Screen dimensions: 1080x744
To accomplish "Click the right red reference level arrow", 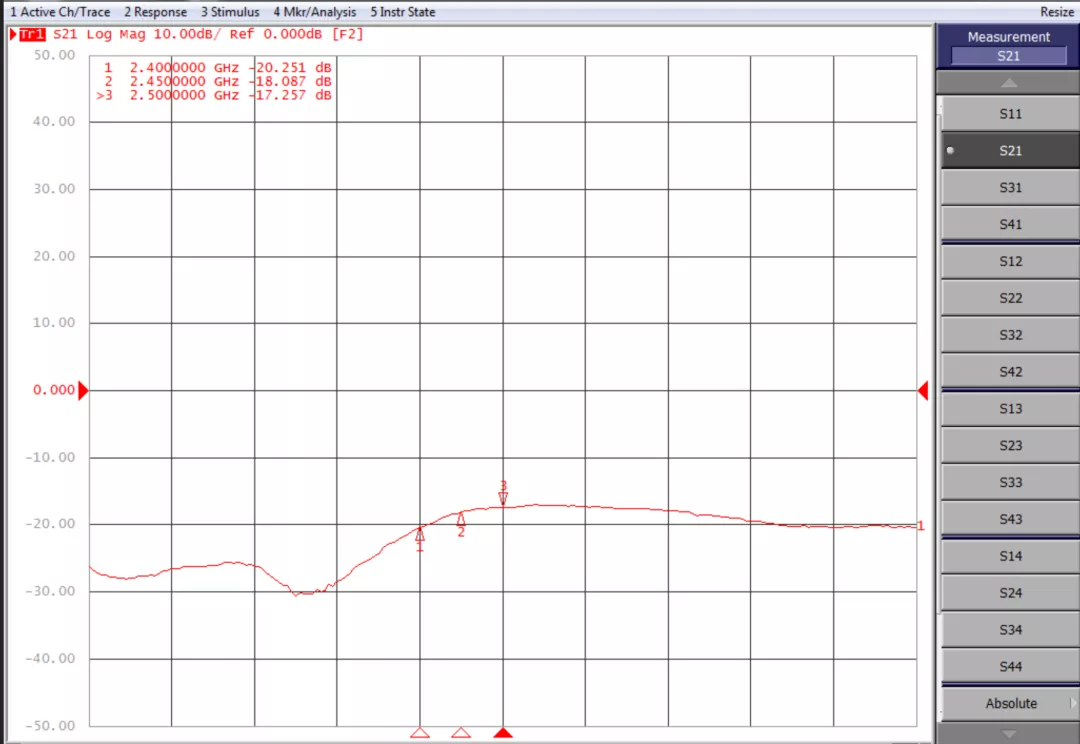I will pos(923,390).
